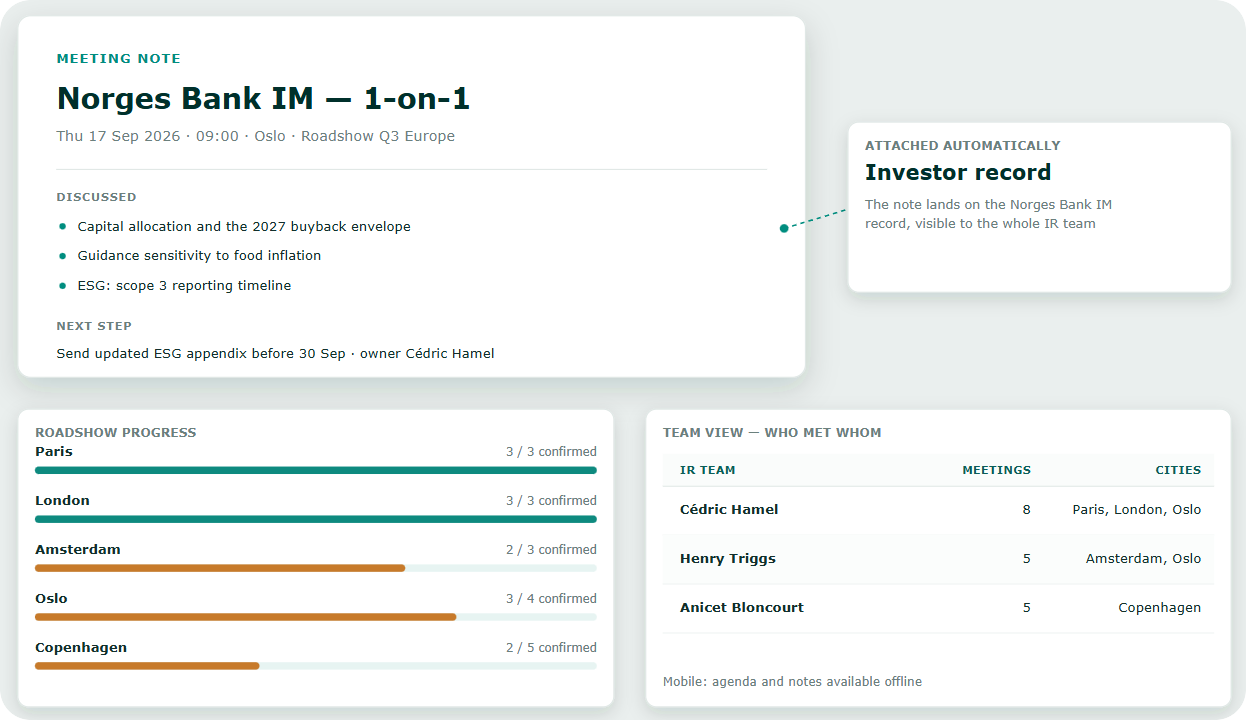
Task: Click the Paris city label
Action: point(54,452)
